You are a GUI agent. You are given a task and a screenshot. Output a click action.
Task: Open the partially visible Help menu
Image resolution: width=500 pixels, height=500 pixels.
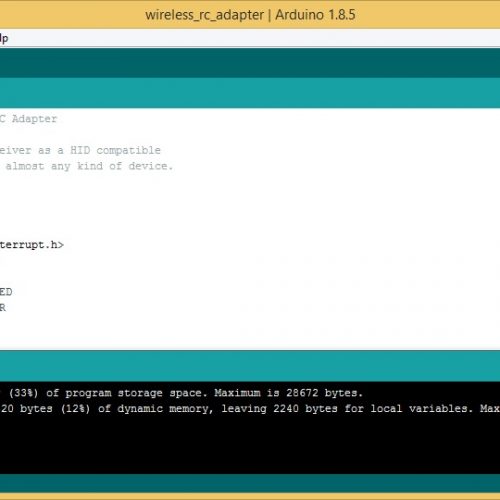pyautogui.click(x=4, y=38)
